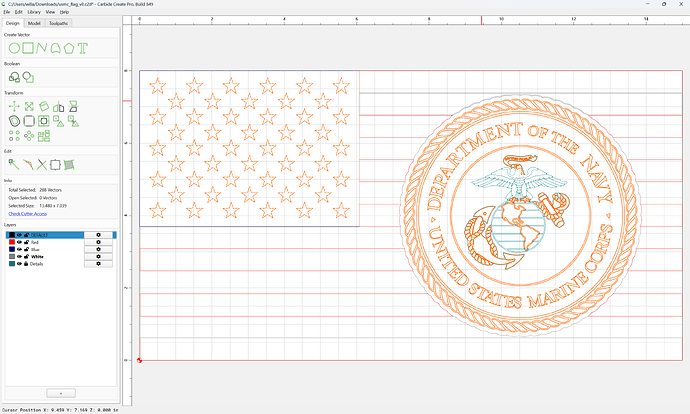Open the Help menu
The width and height of the screenshot is (690, 414).
point(64,12)
